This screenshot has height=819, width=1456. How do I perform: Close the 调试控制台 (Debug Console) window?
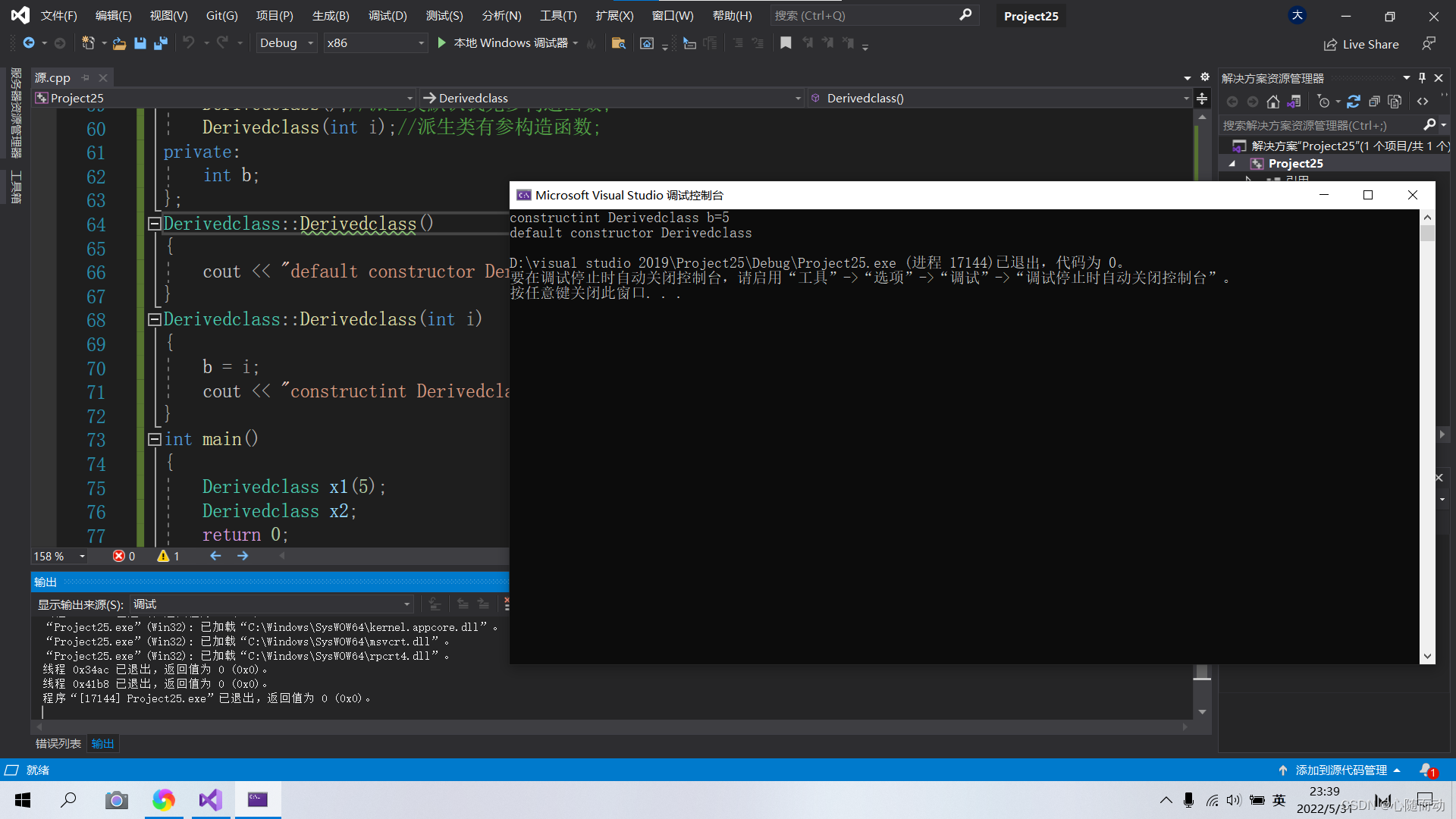pyautogui.click(x=1413, y=195)
